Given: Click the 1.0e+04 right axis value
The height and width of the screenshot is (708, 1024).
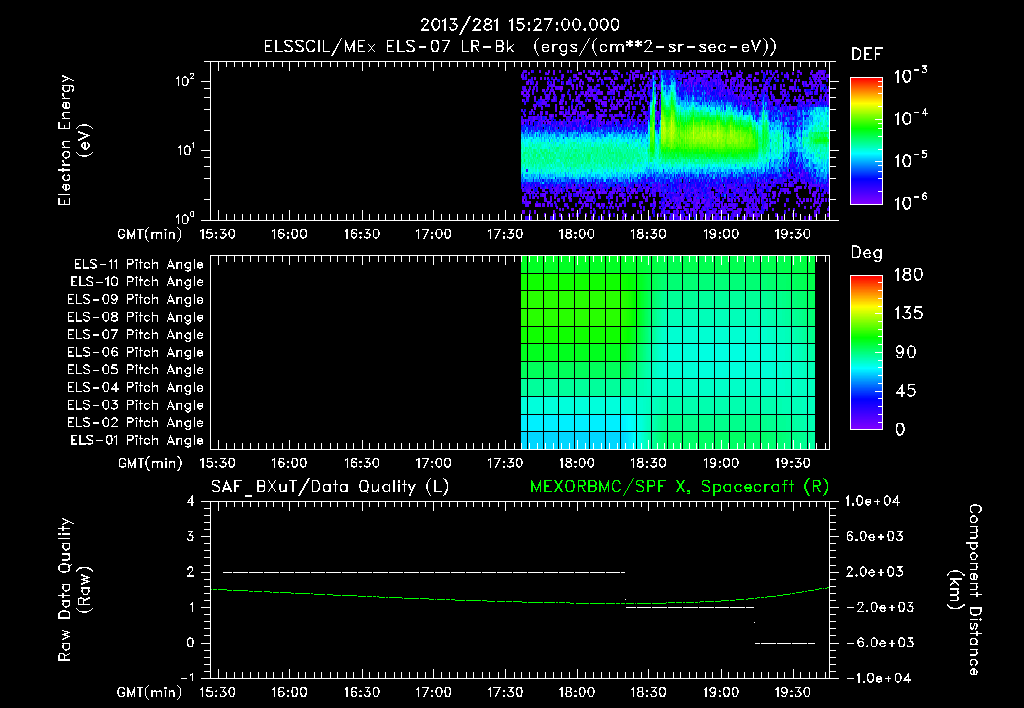Looking at the screenshot, I should (872, 501).
